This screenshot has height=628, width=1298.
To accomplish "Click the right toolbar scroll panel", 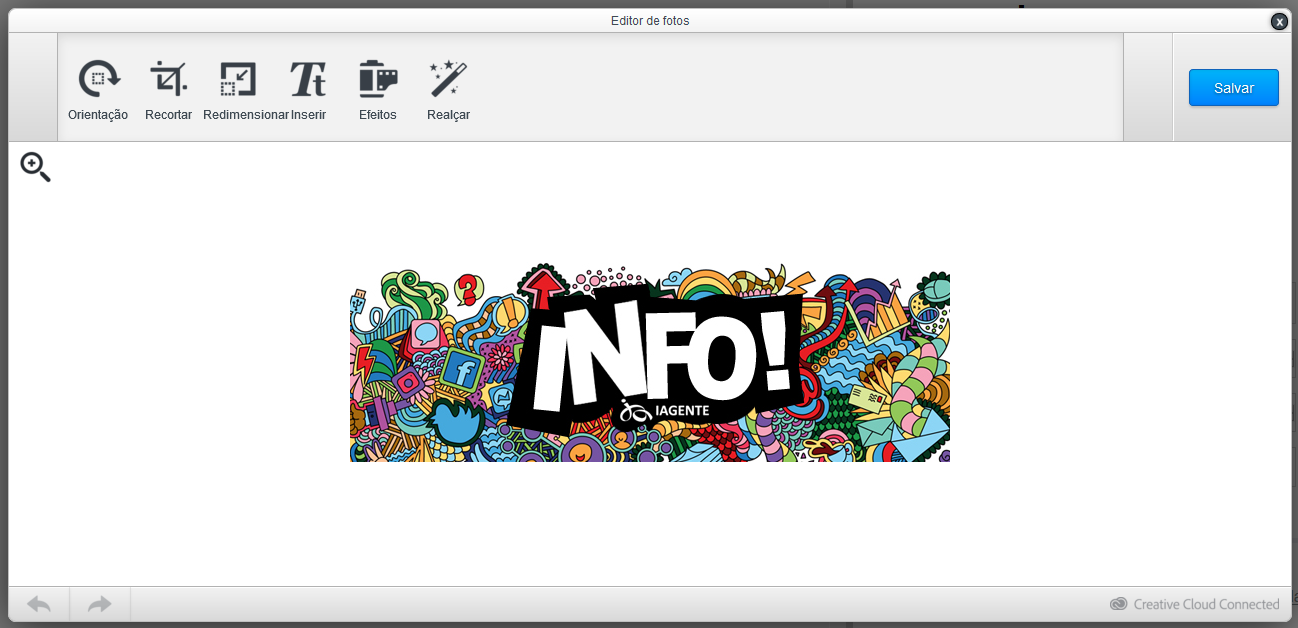I will click(x=1147, y=87).
